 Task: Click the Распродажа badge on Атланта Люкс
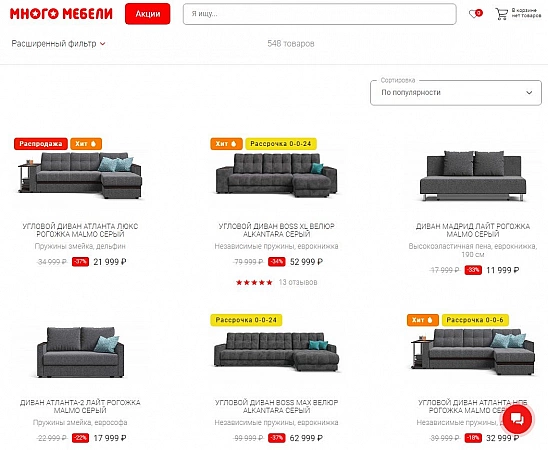[x=41, y=144]
